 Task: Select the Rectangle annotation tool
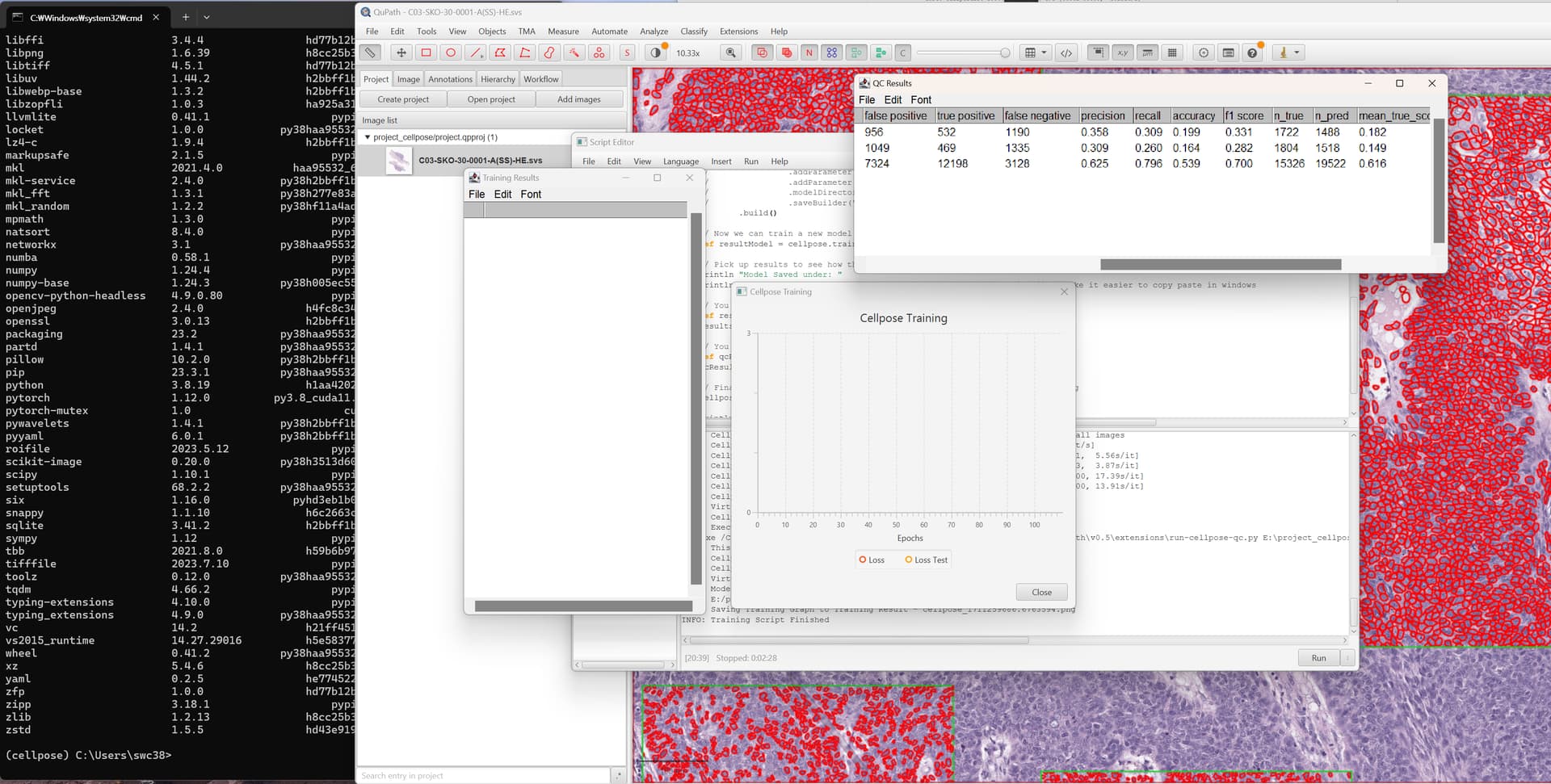[x=427, y=52]
